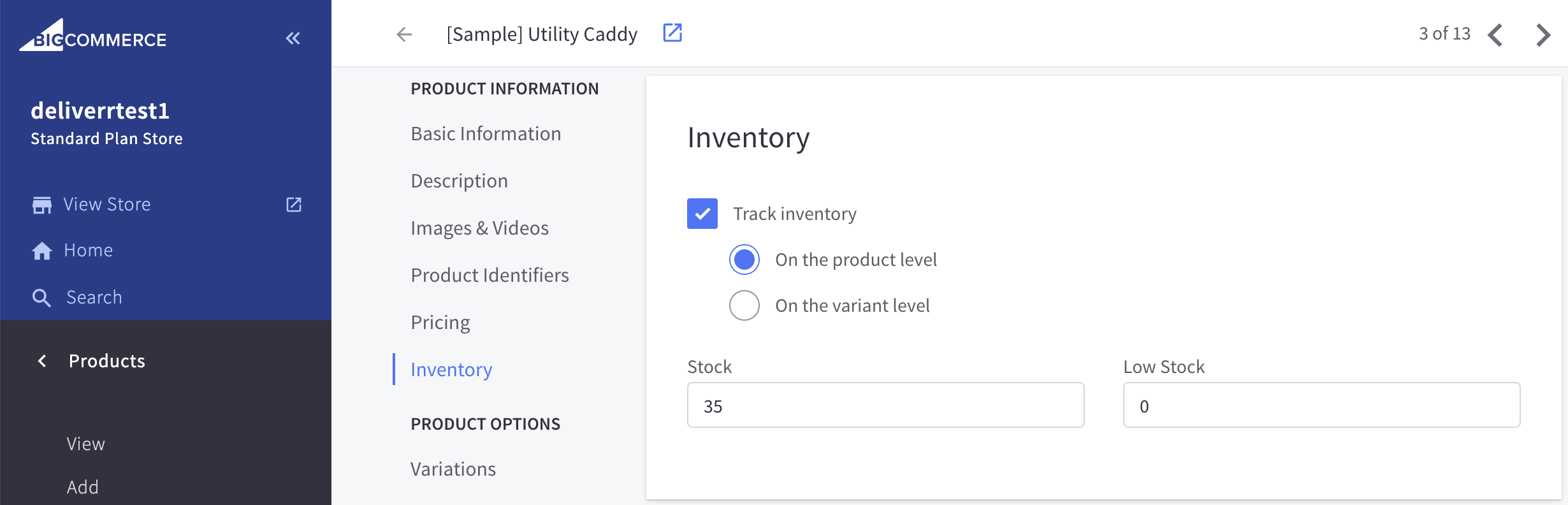Click the BigCommerce logo
Screen dimensions: 1568x505
(93, 35)
